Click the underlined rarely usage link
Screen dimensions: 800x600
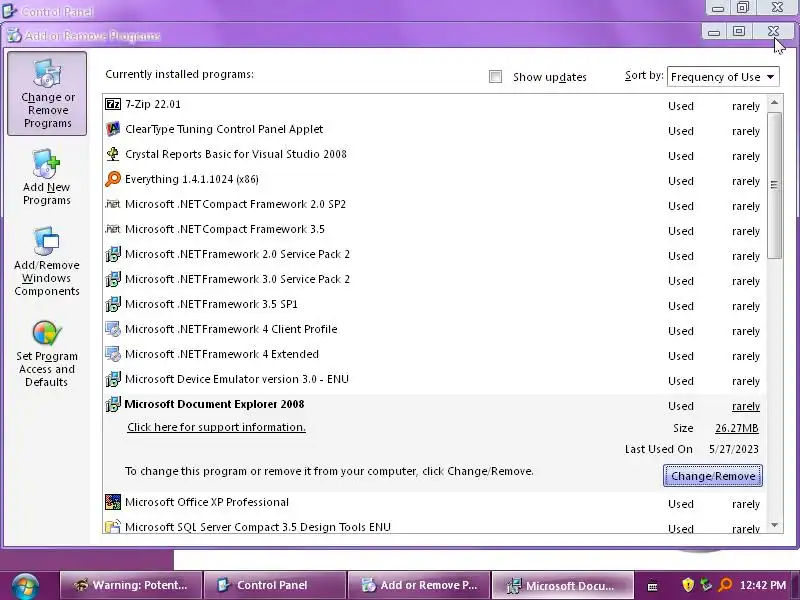[x=745, y=406]
